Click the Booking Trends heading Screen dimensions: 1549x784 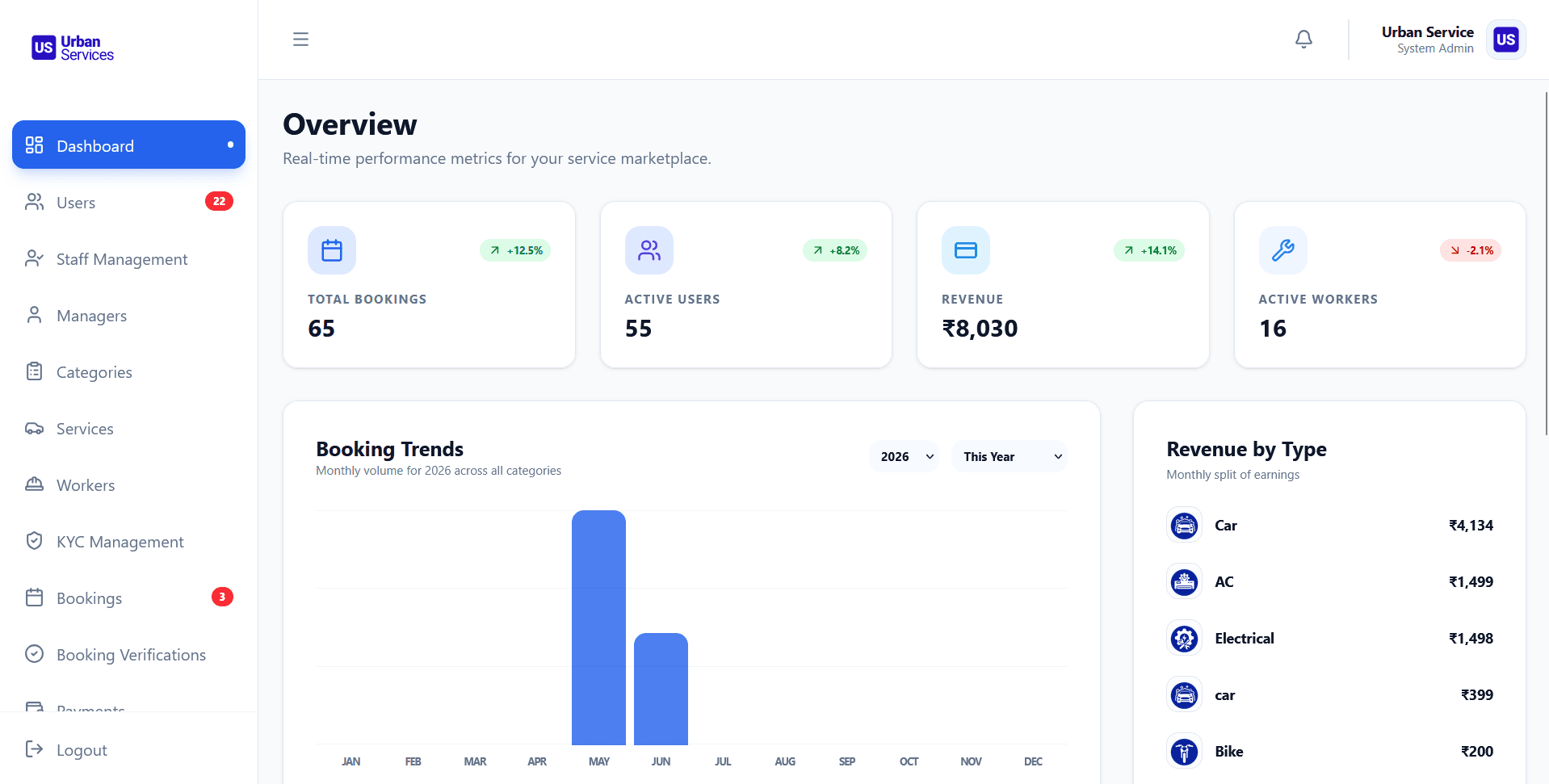tap(390, 449)
